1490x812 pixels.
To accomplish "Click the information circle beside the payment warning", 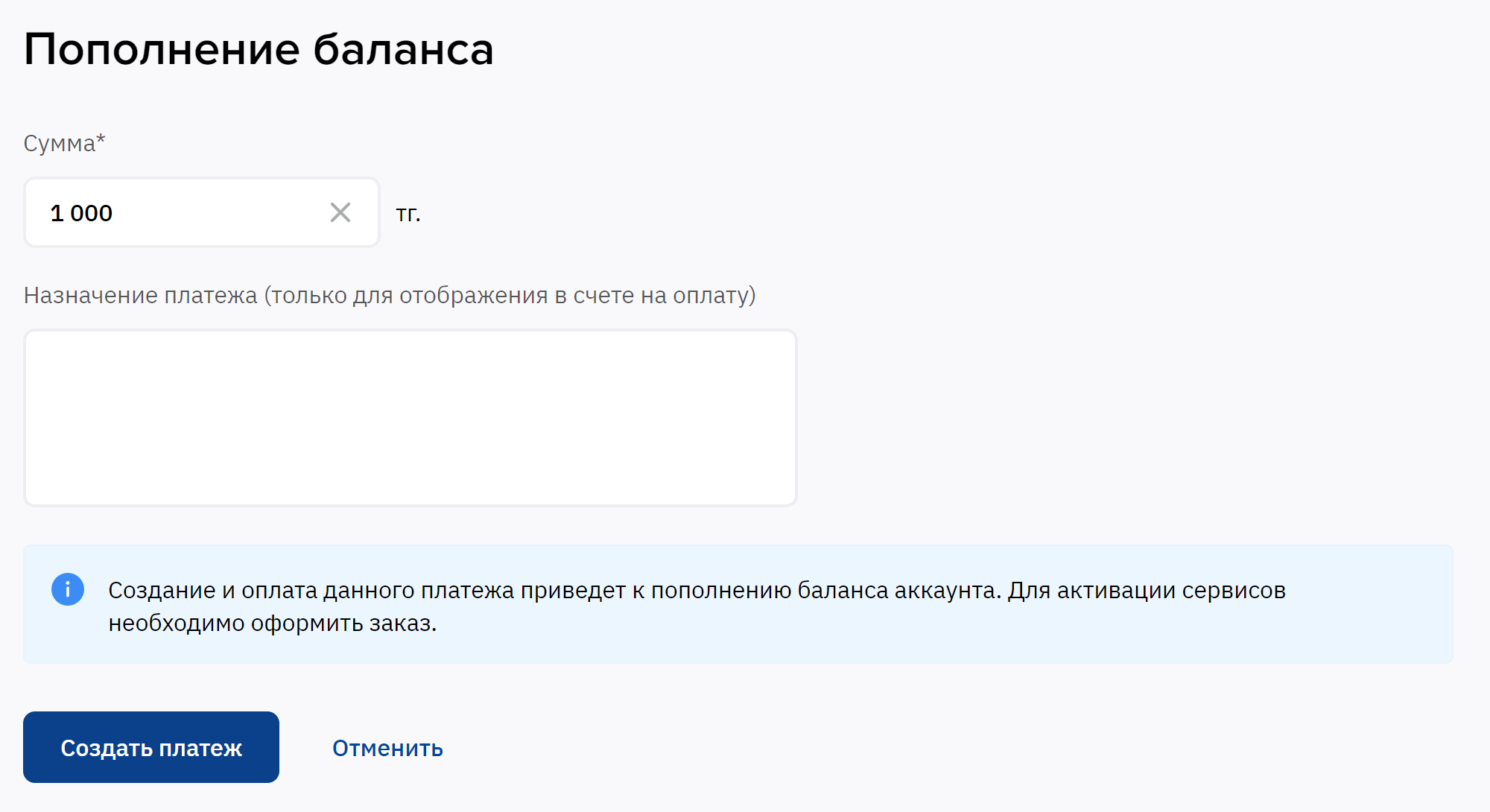I will tap(67, 589).
